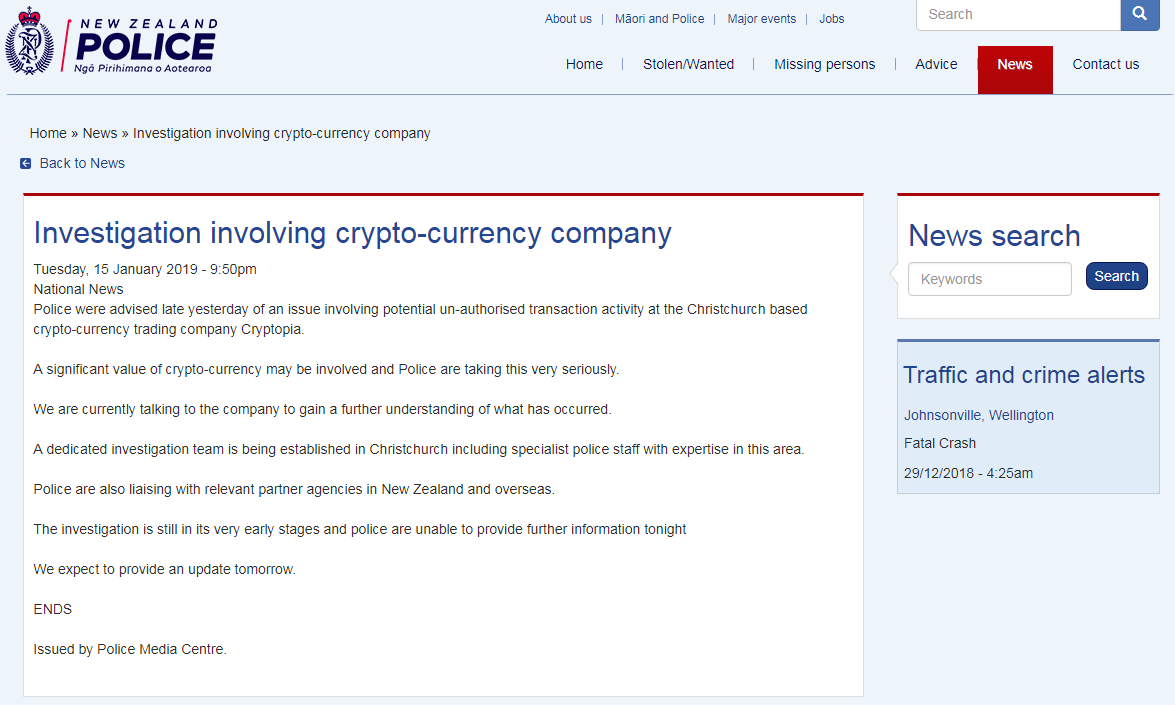Open the Stolen/Wanted menu item

688,64
